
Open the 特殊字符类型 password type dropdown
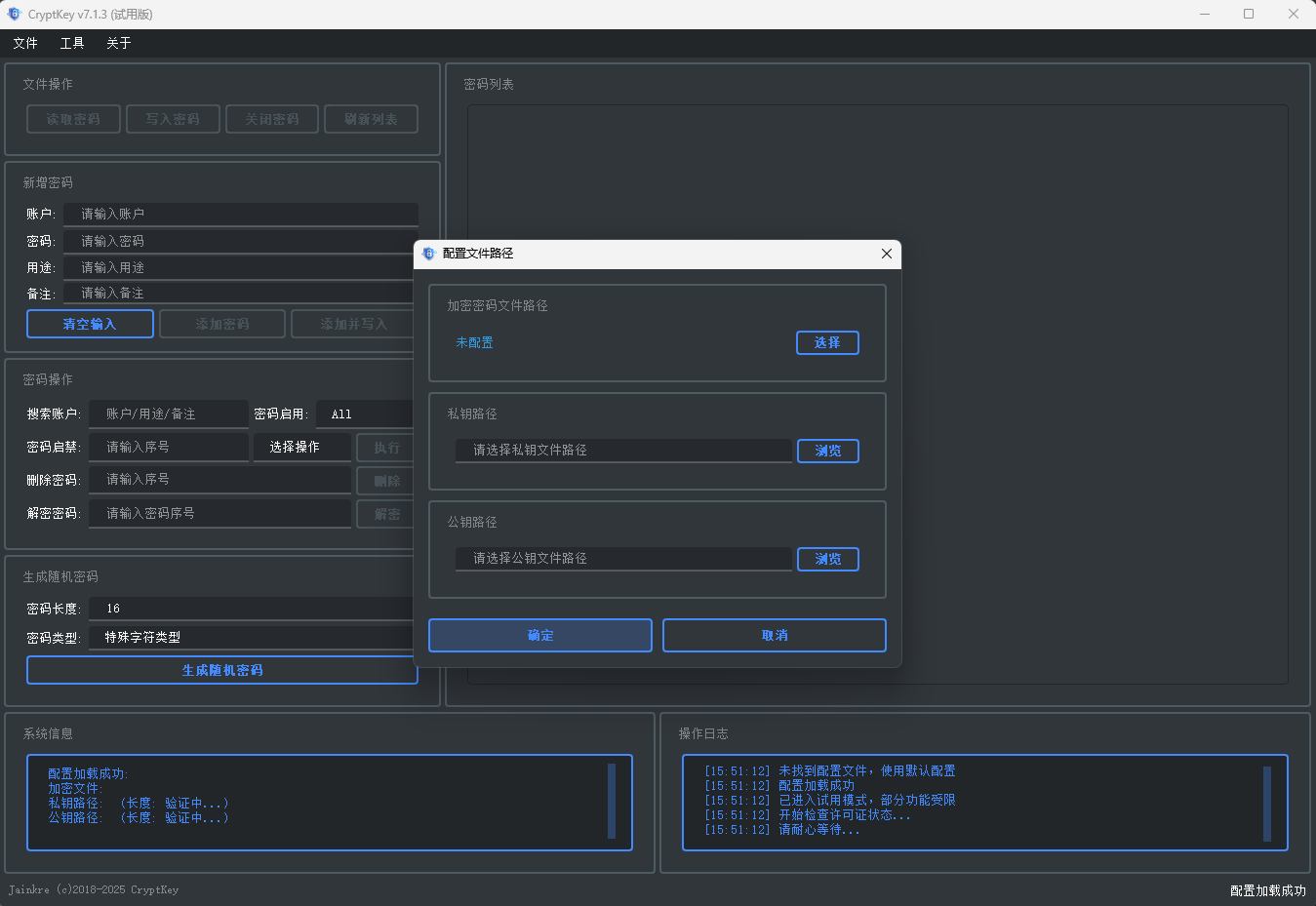coord(252,637)
